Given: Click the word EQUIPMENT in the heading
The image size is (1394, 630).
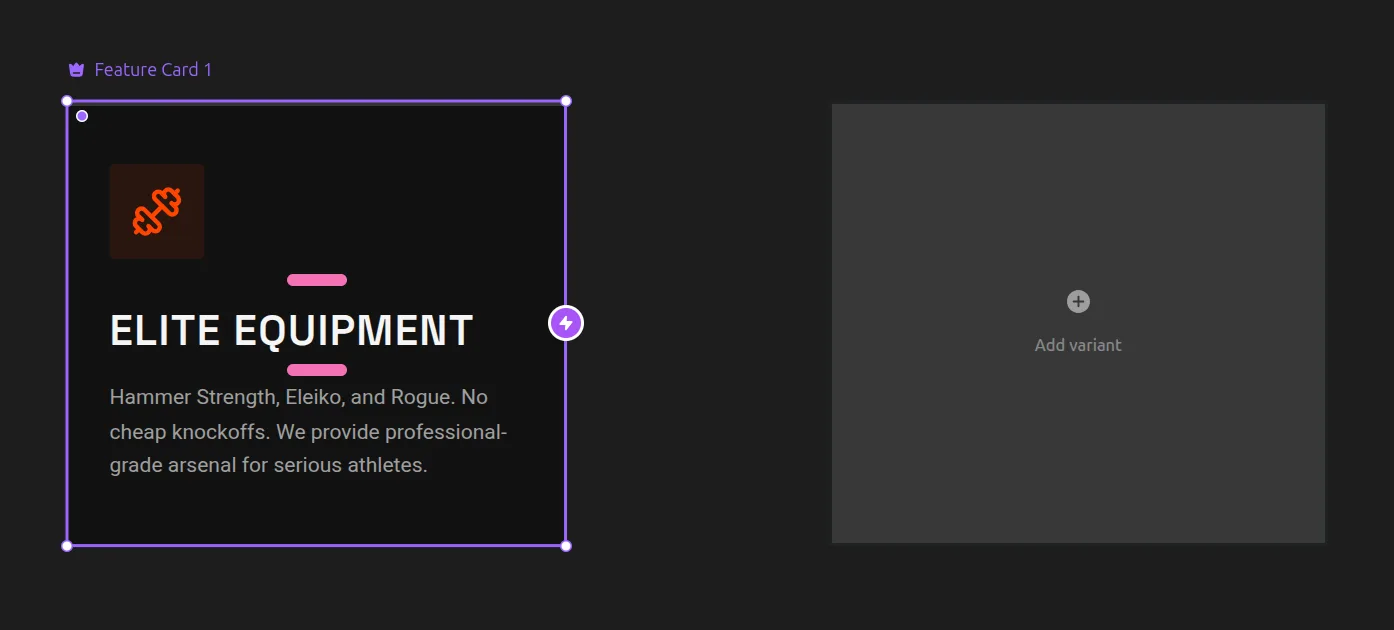Looking at the screenshot, I should [x=353, y=331].
